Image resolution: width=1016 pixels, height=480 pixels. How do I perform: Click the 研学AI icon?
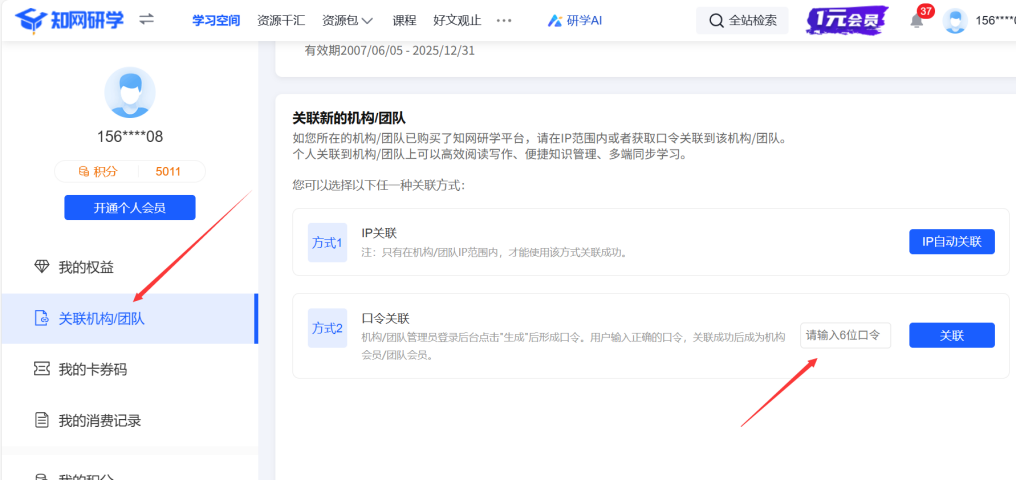(555, 21)
